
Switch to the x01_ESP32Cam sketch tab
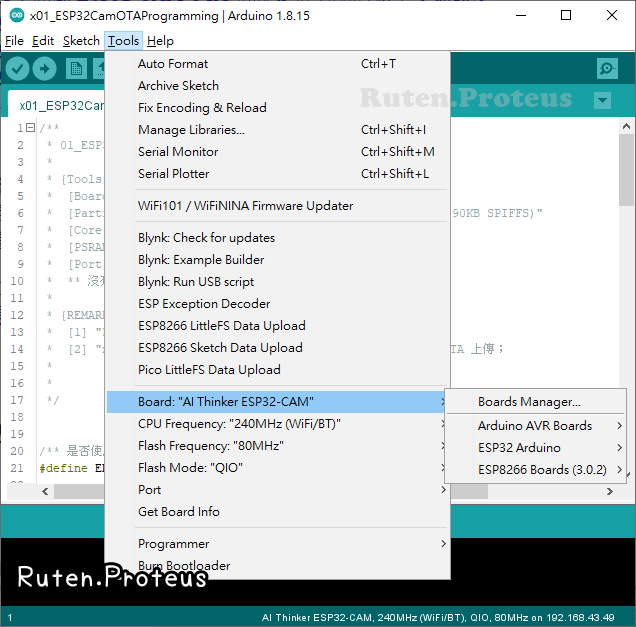point(57,104)
